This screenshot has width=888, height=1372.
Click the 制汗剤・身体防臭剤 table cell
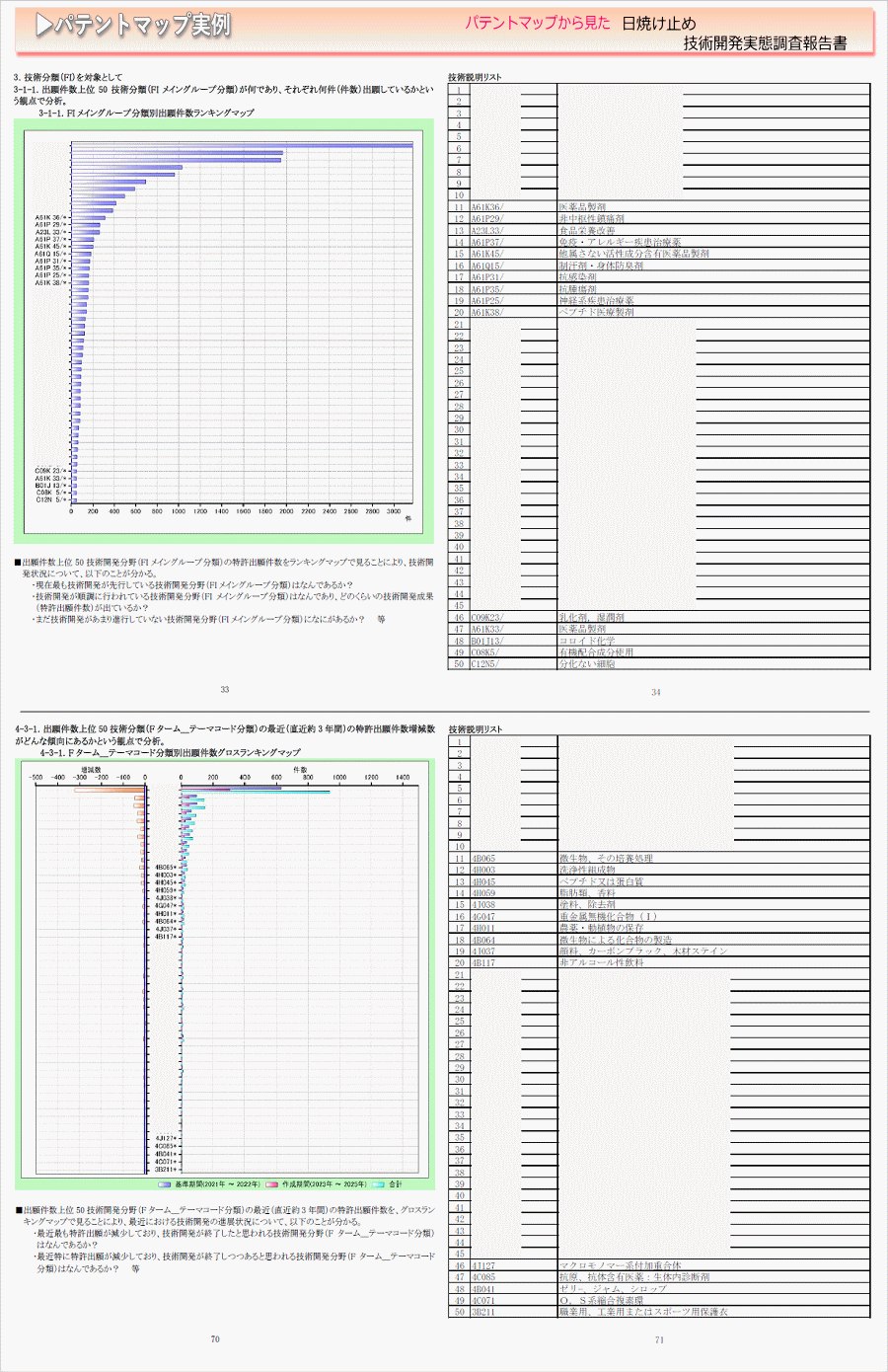tap(601, 266)
